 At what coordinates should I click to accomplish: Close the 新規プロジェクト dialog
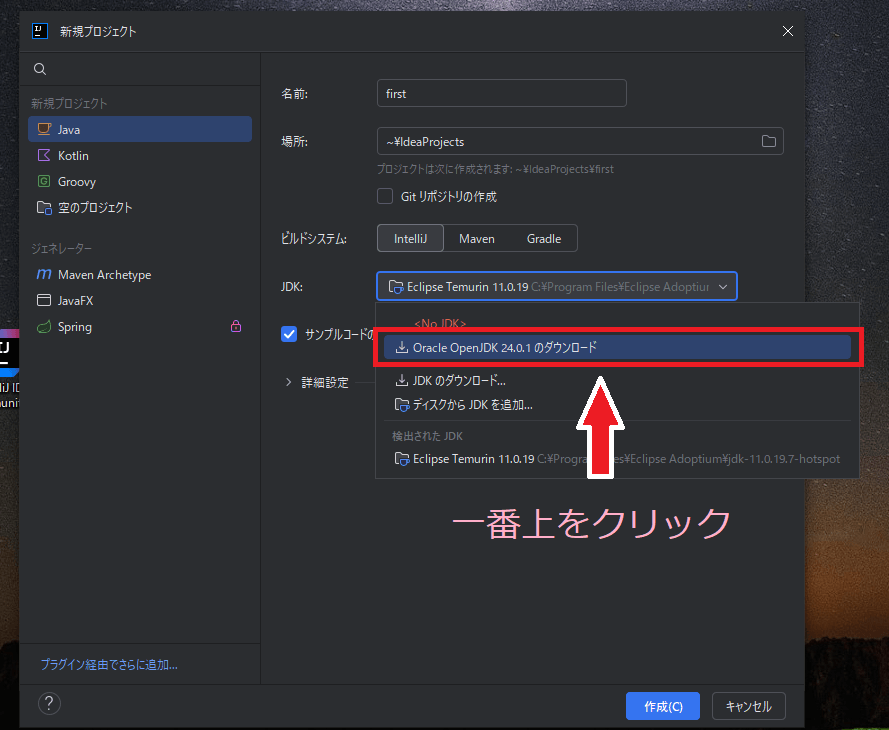pyautogui.click(x=788, y=31)
